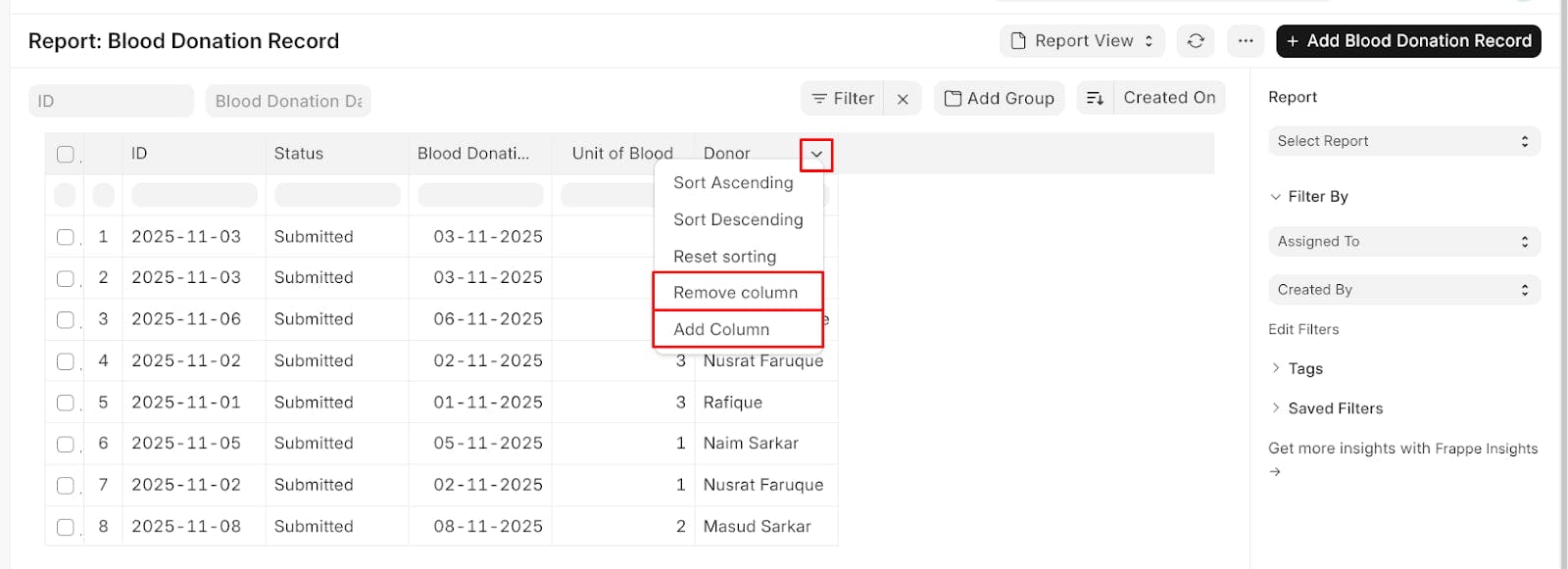Click the Blood Donation Date filter field
The height and width of the screenshot is (569, 1568).
[x=288, y=101]
